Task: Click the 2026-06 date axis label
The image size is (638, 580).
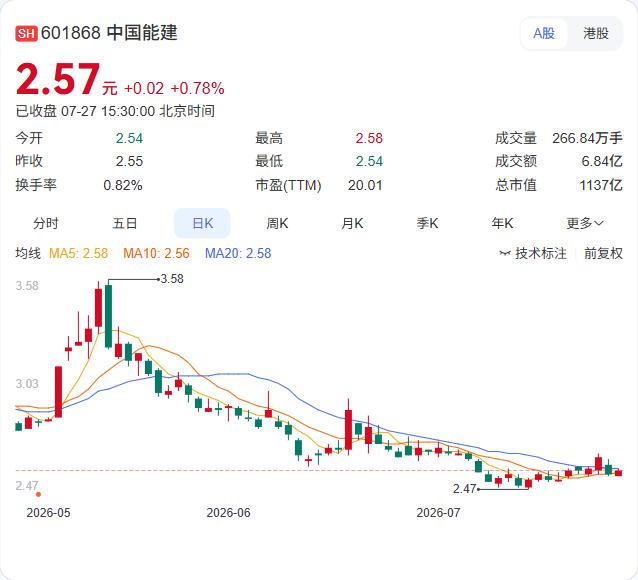Action: point(228,512)
